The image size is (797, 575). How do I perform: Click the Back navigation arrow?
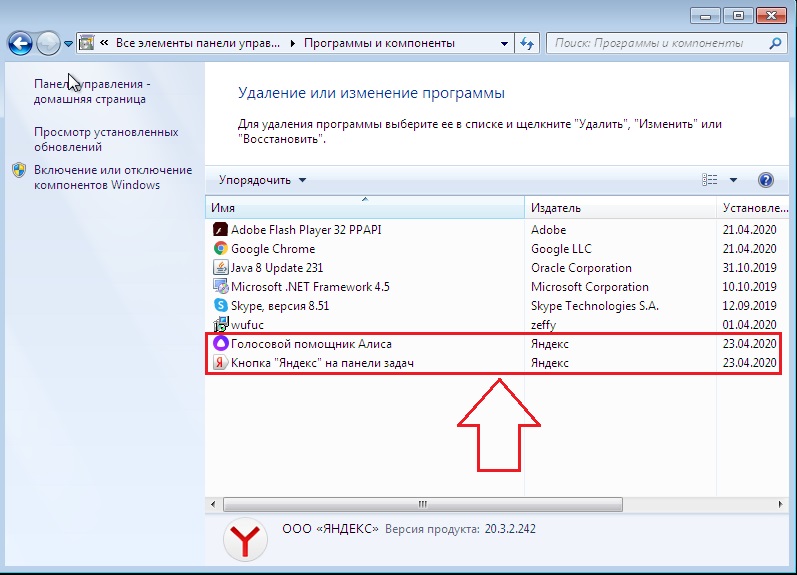pos(20,44)
